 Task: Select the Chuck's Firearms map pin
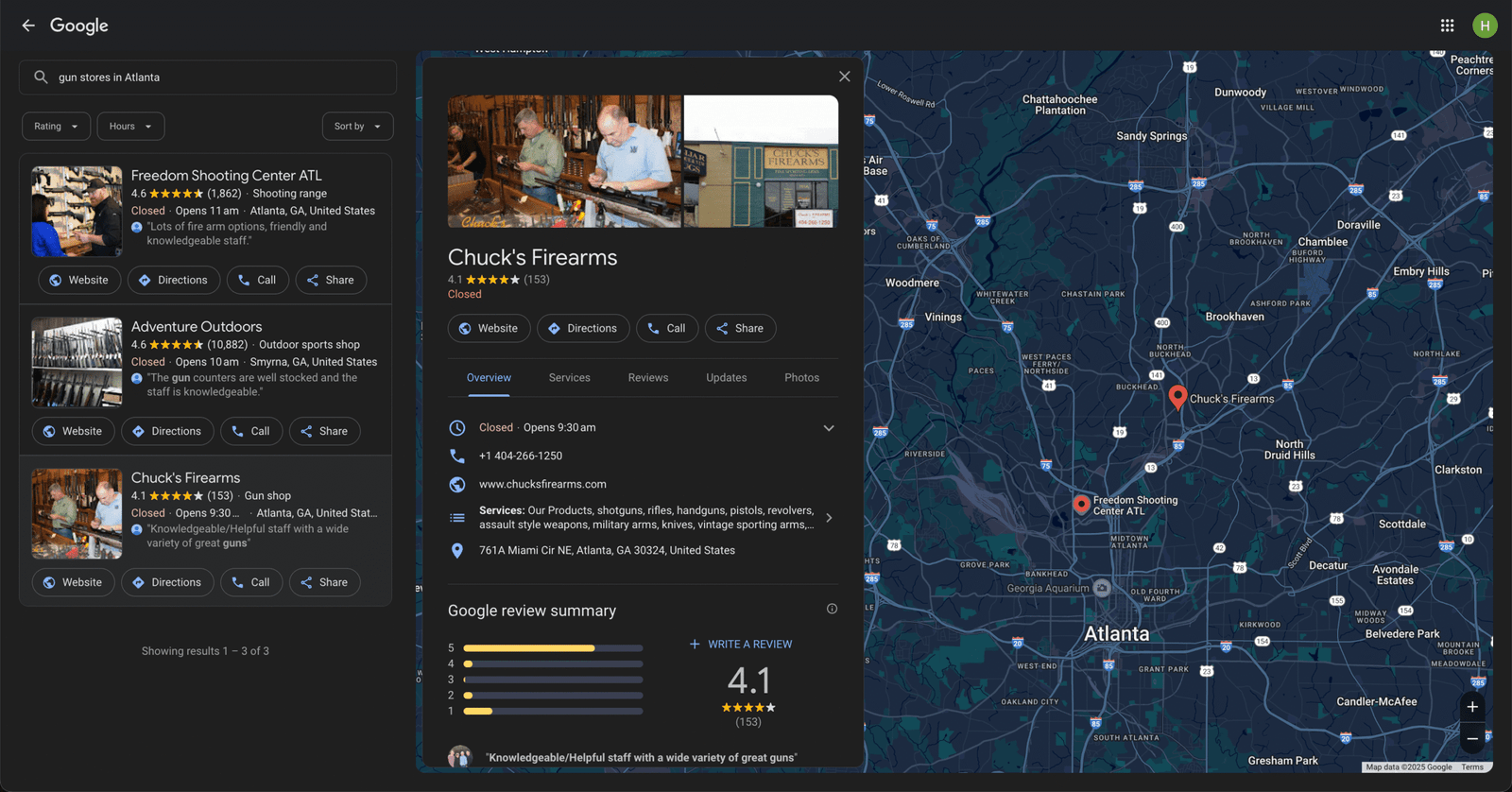[1177, 397]
